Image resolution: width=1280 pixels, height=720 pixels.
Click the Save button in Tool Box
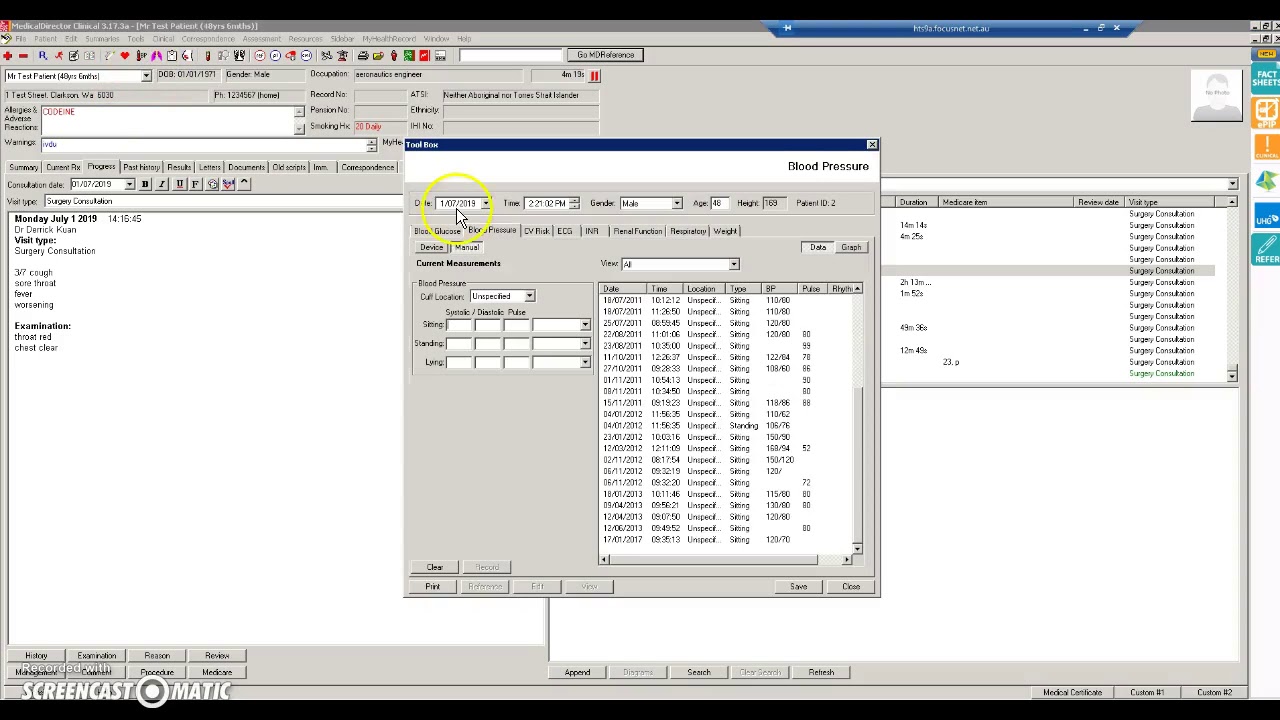[799, 587]
